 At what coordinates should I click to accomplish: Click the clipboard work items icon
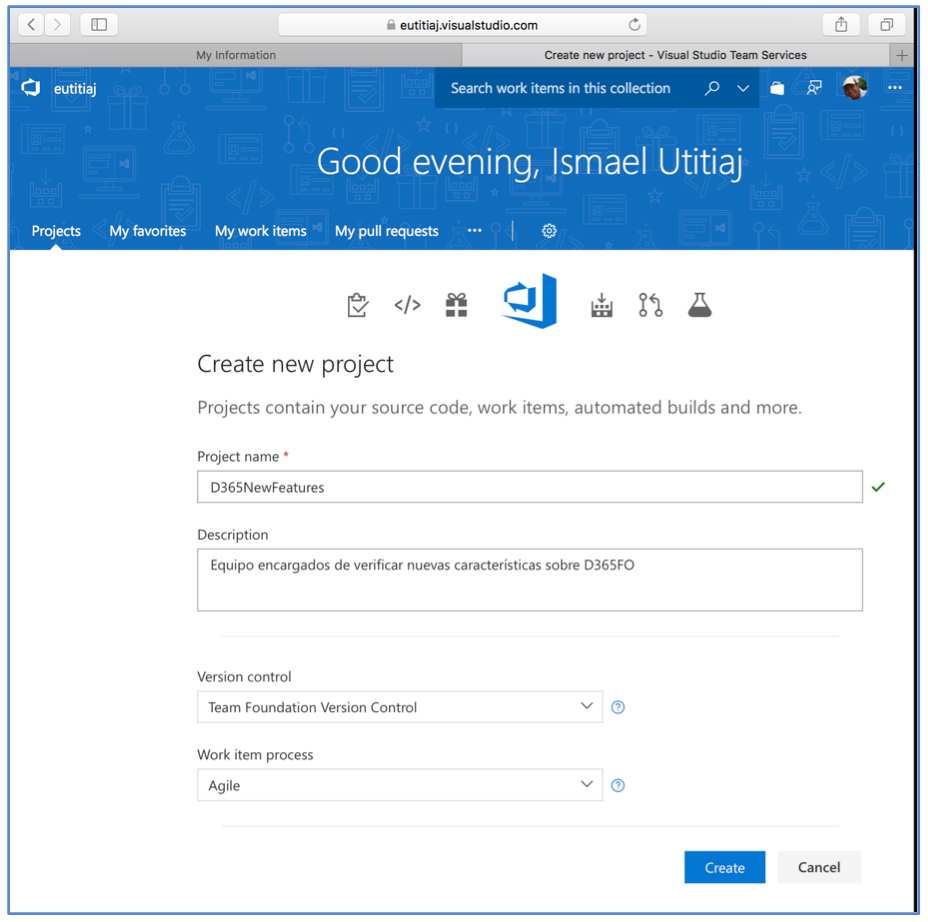(x=357, y=305)
